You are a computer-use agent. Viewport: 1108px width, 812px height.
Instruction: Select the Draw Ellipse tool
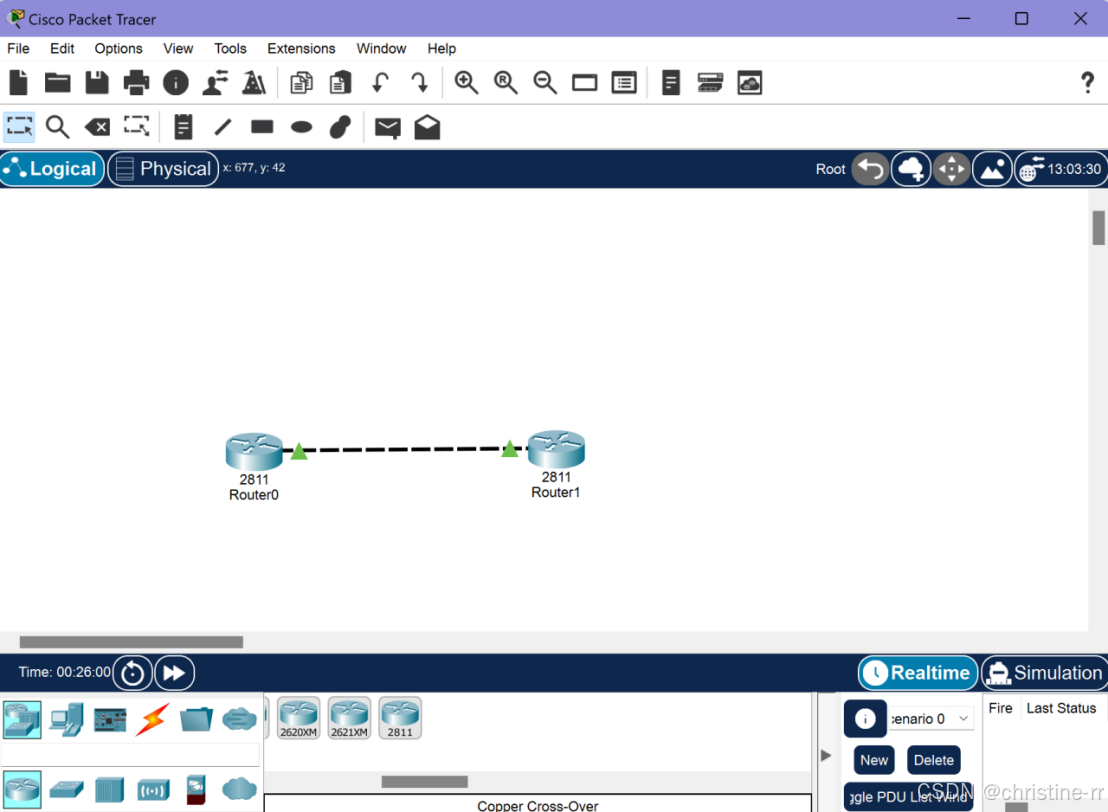pos(302,127)
